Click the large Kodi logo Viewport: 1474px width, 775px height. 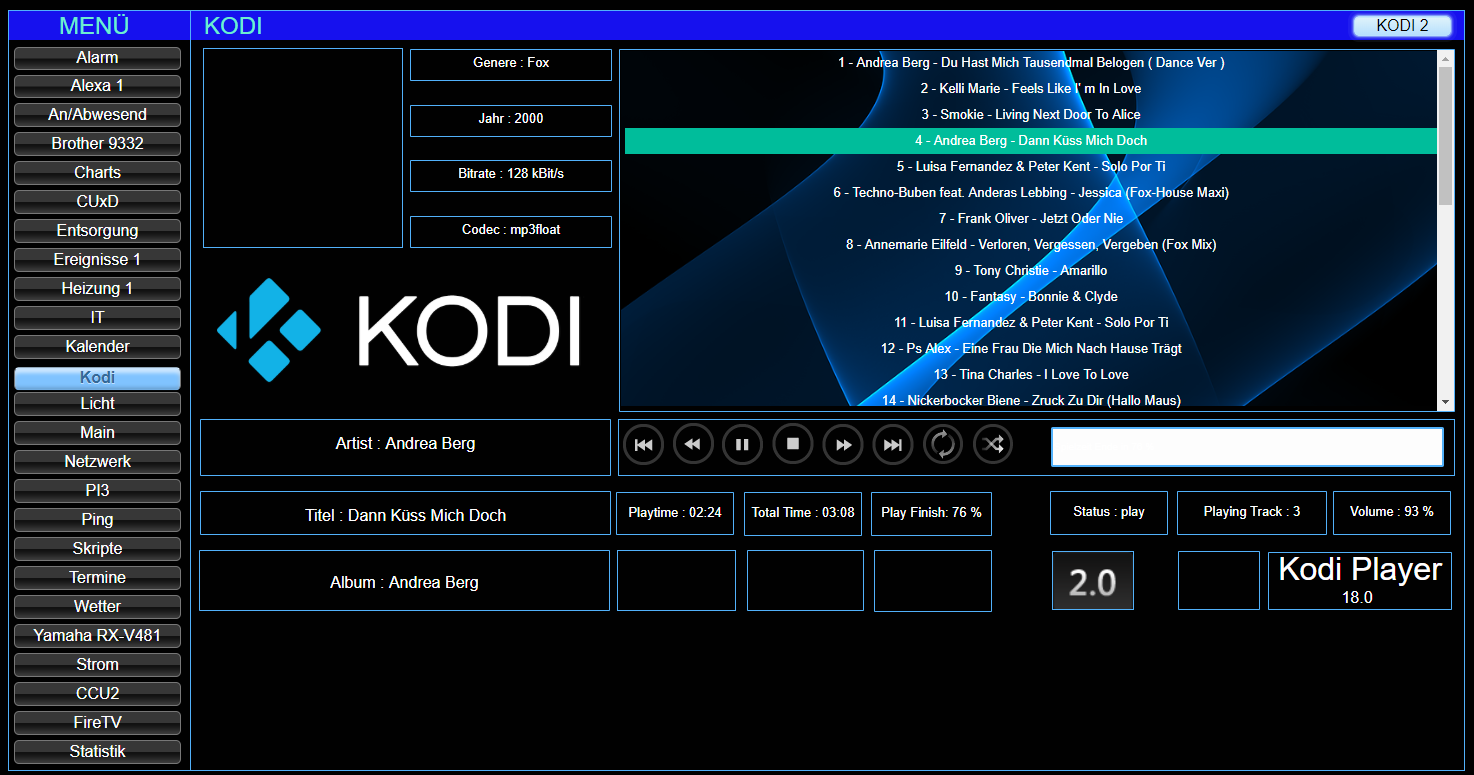(x=399, y=330)
